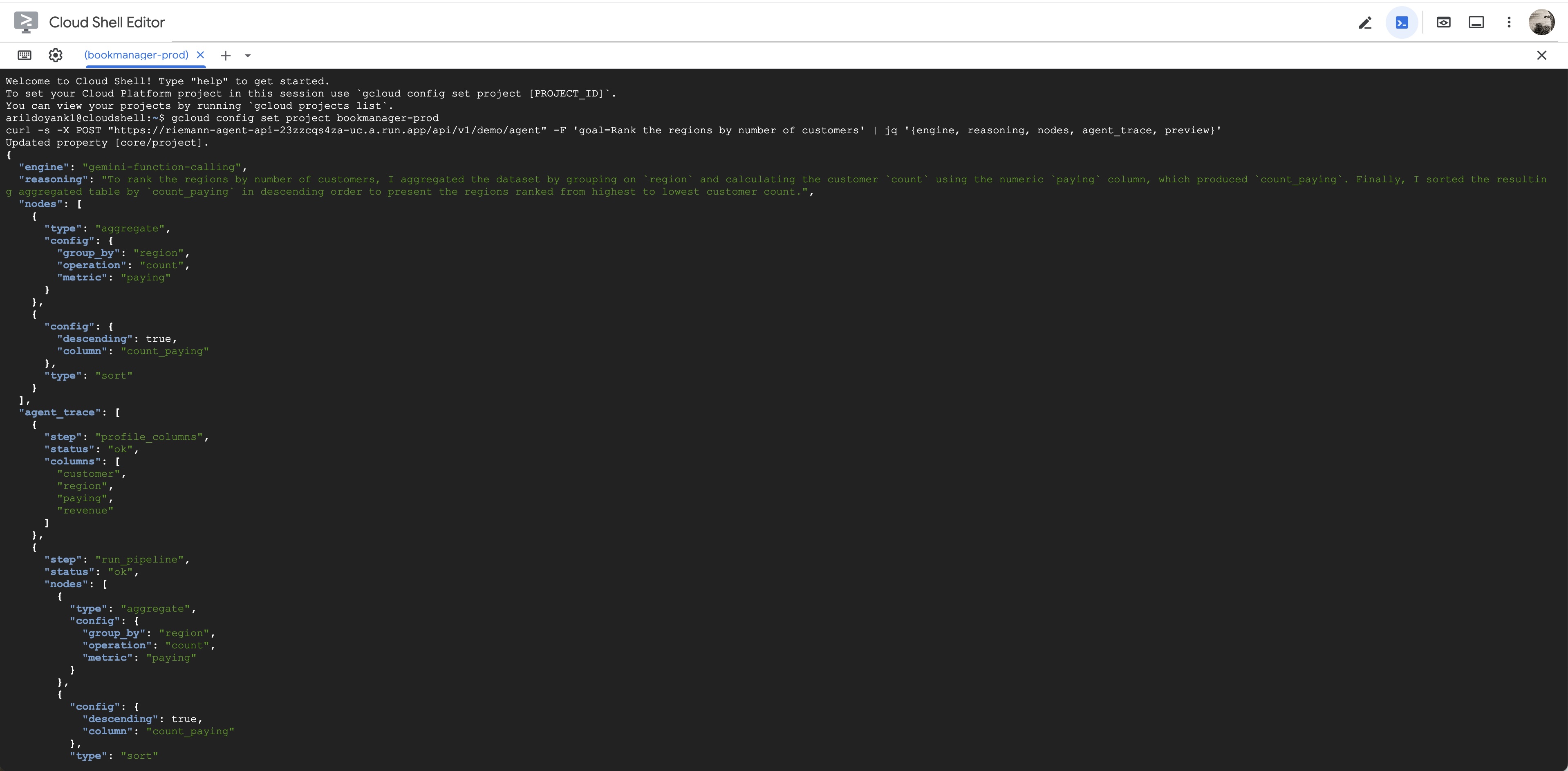Open the terminal settings gear
This screenshot has height=771, width=1568.
coord(56,55)
